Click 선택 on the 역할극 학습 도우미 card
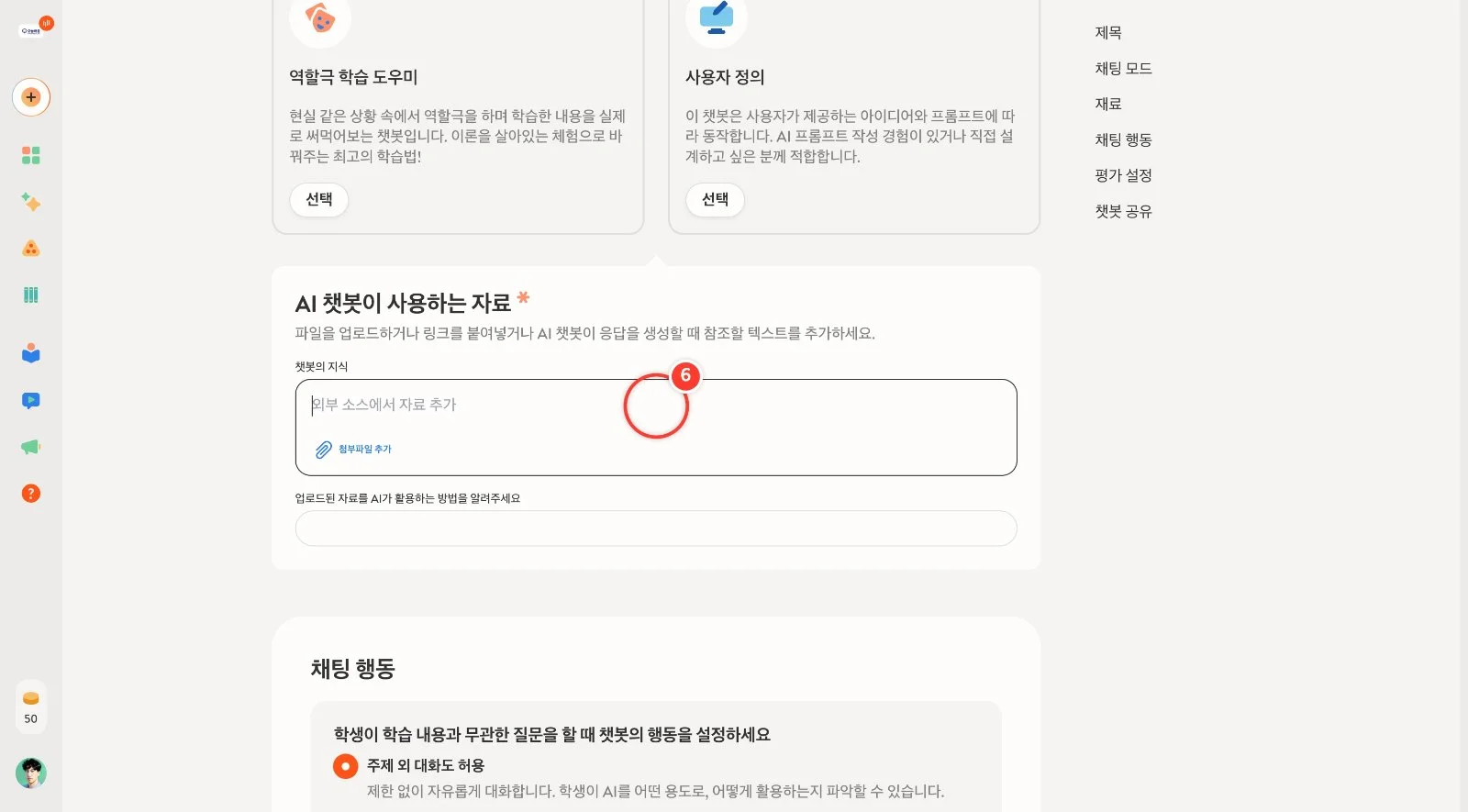 319,199
